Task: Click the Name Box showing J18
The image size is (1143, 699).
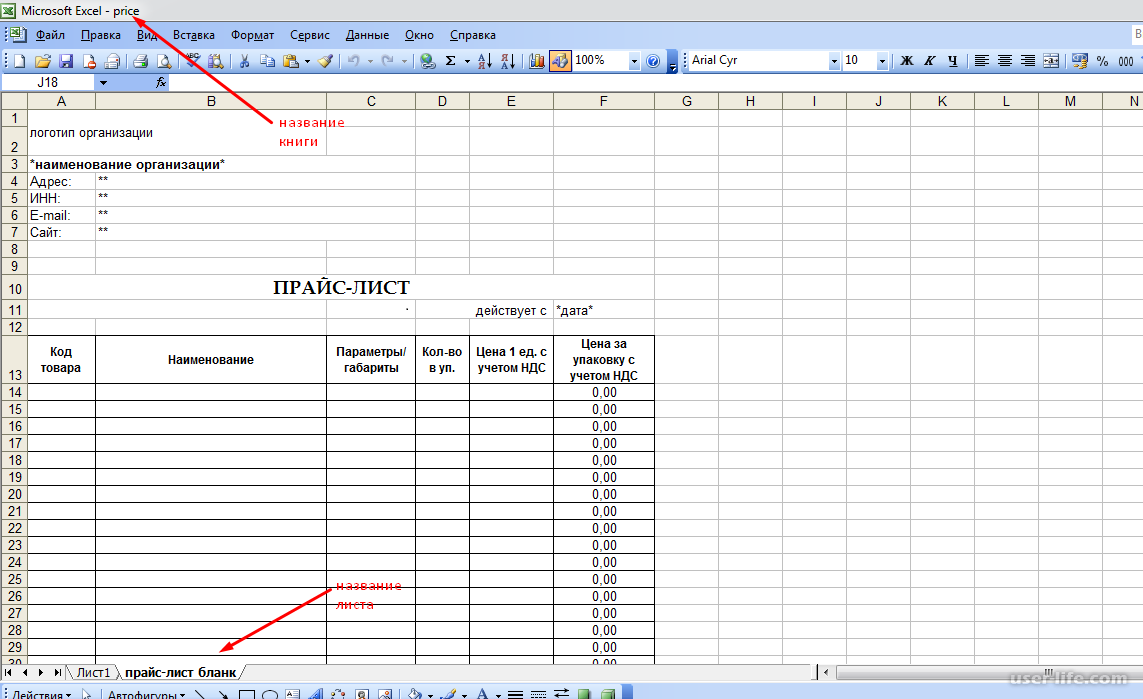Action: [48, 83]
